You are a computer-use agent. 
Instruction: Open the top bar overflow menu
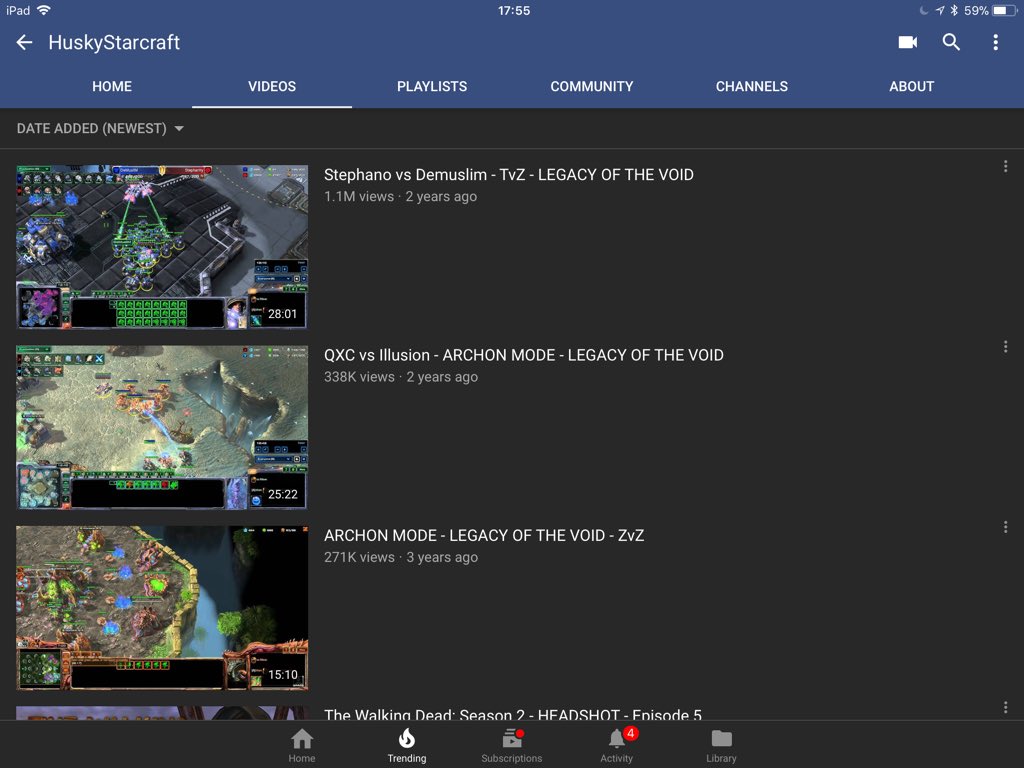[x=995, y=42]
